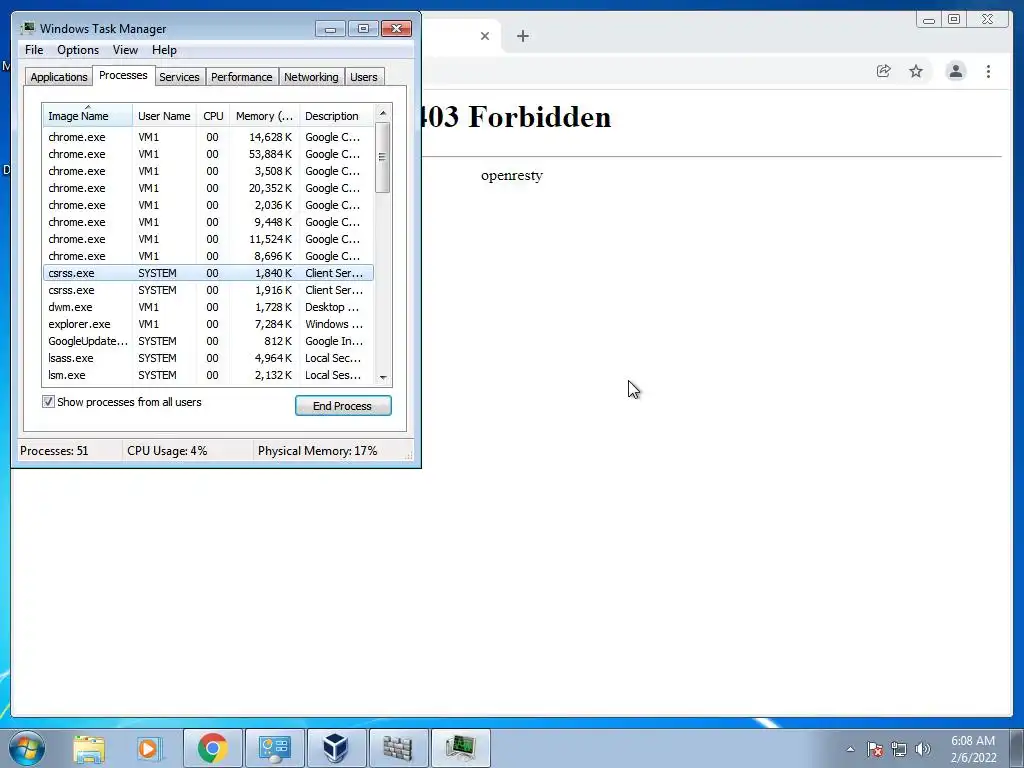Click Show Desktop strip beside clock
Viewport: 1024px width, 768px height.
1017,748
